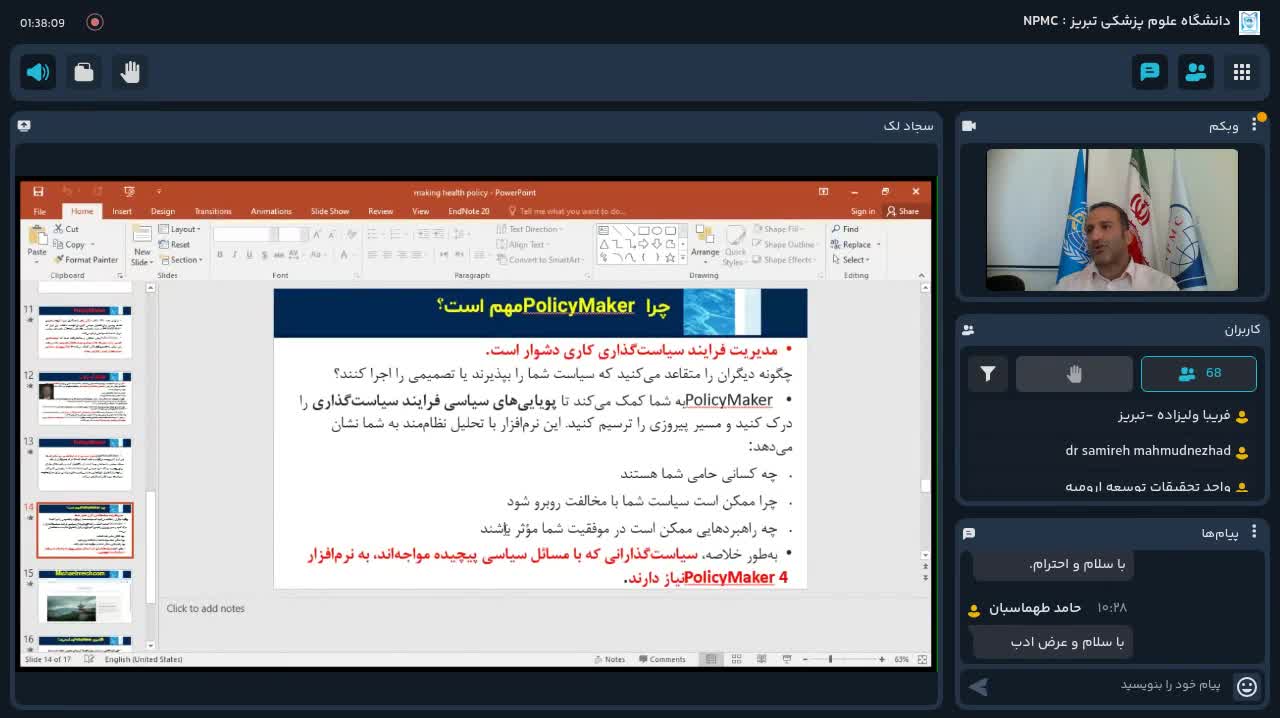The image size is (1280, 718).
Task: Open the apps grid menu
Action: pyautogui.click(x=1242, y=72)
